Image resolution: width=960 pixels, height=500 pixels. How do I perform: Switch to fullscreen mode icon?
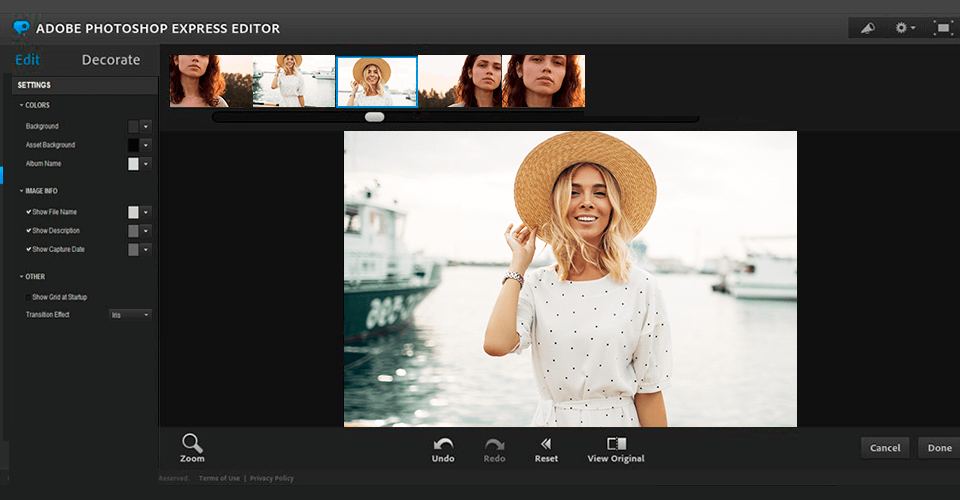coord(943,28)
